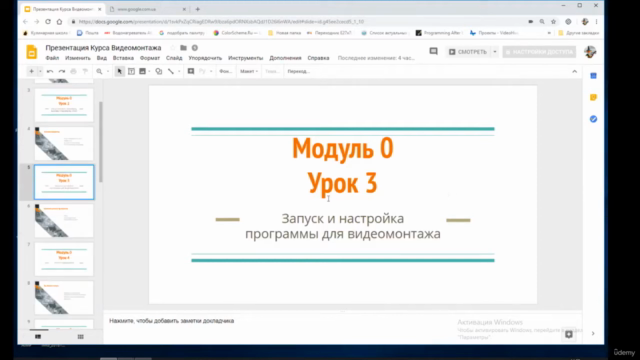Choose the Select arrow cursor tool
The width and height of the screenshot is (640, 360).
[x=120, y=71]
